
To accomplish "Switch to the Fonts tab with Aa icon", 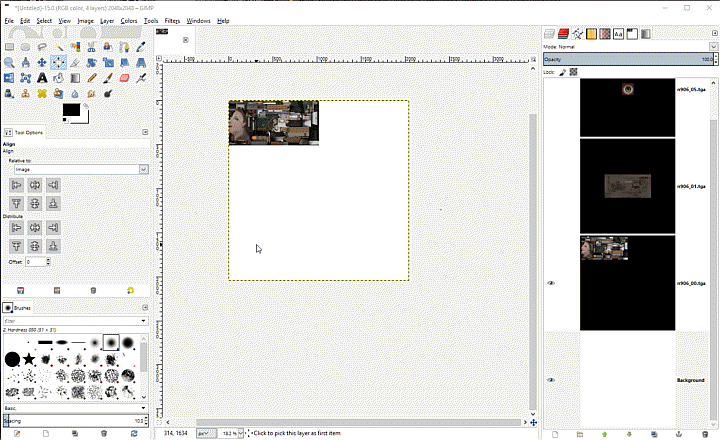I will [619, 34].
